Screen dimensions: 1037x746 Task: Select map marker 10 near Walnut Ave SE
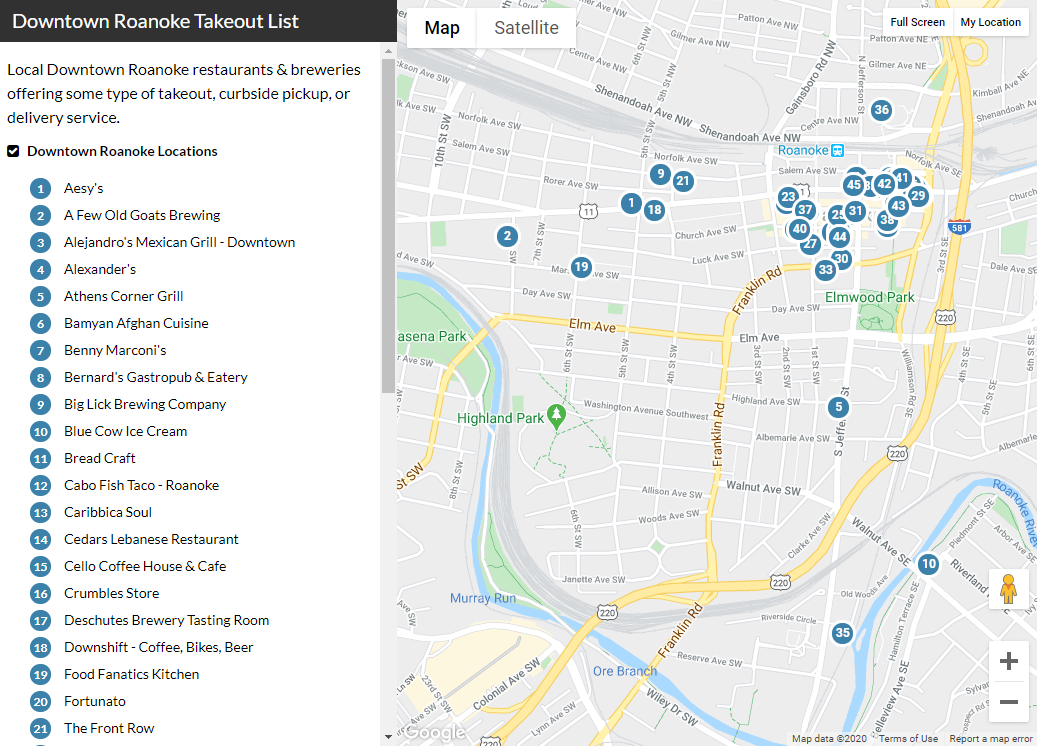tap(929, 563)
